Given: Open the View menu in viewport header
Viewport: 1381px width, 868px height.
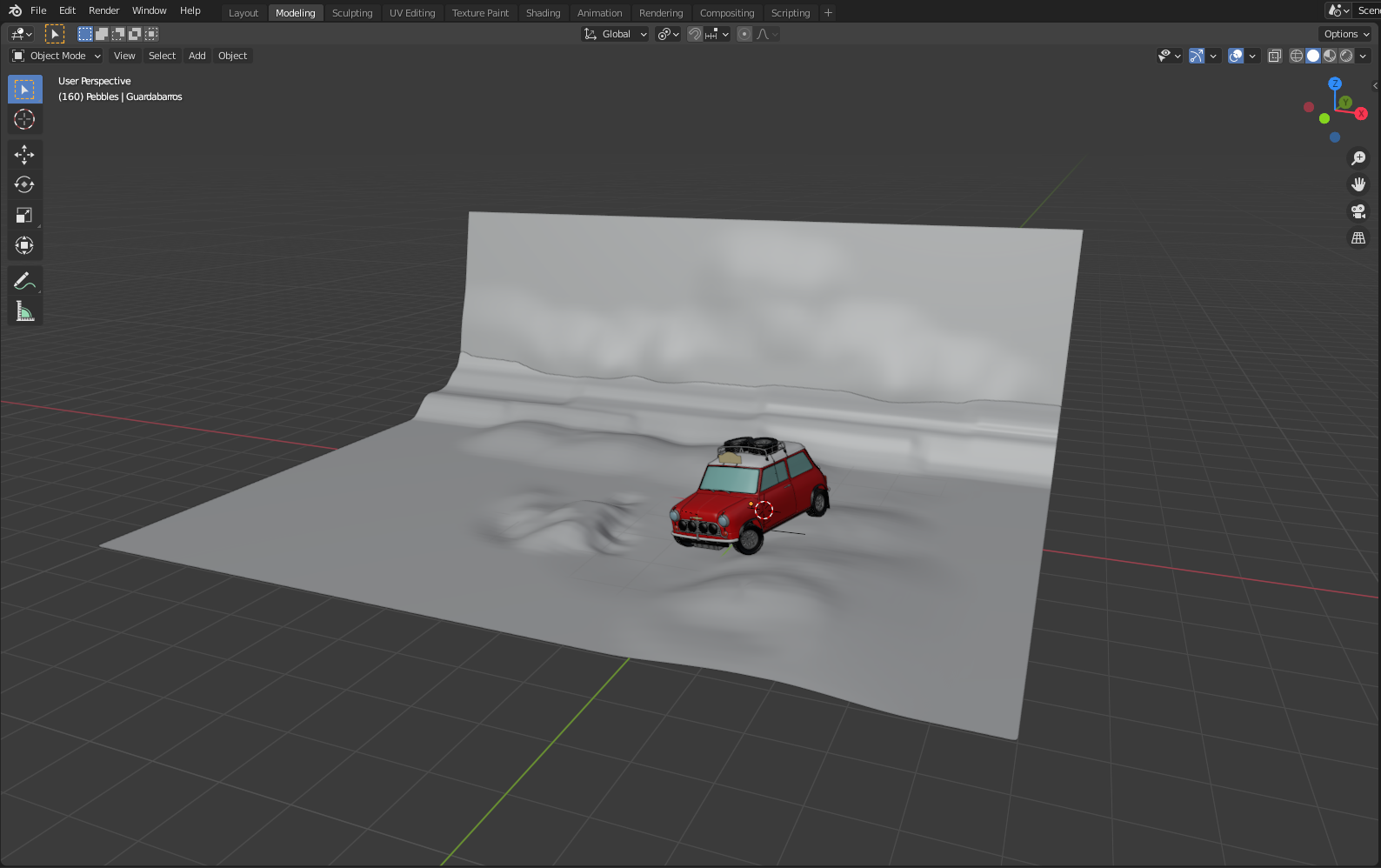Looking at the screenshot, I should (x=124, y=56).
